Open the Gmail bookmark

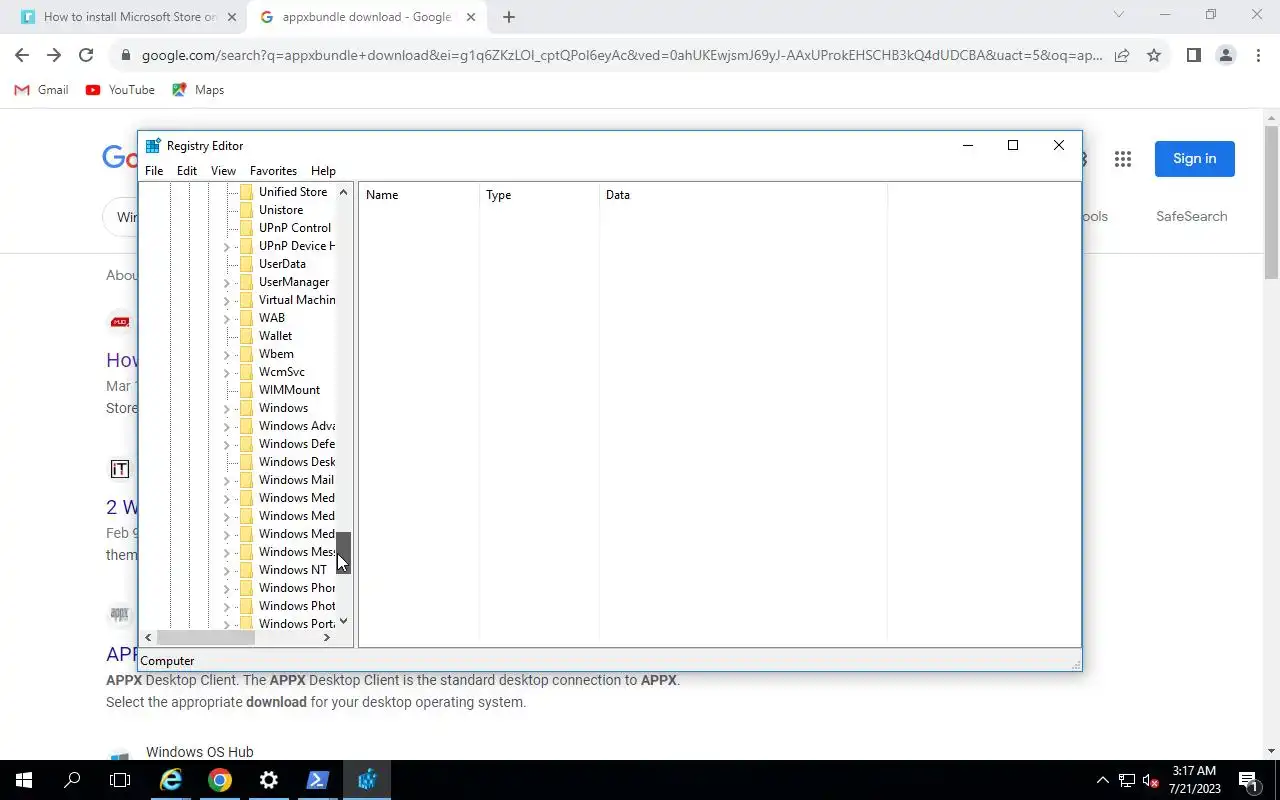(42, 90)
